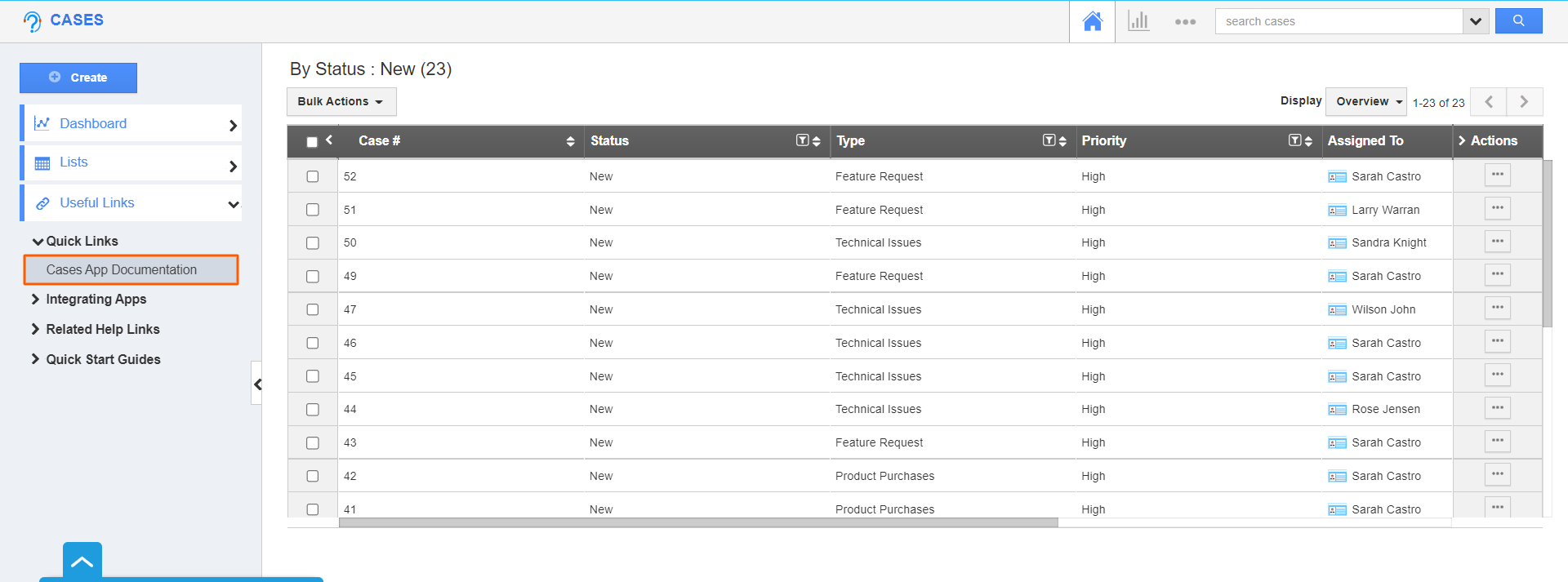
Task: Expand the Integrating Apps section
Action: tap(96, 300)
